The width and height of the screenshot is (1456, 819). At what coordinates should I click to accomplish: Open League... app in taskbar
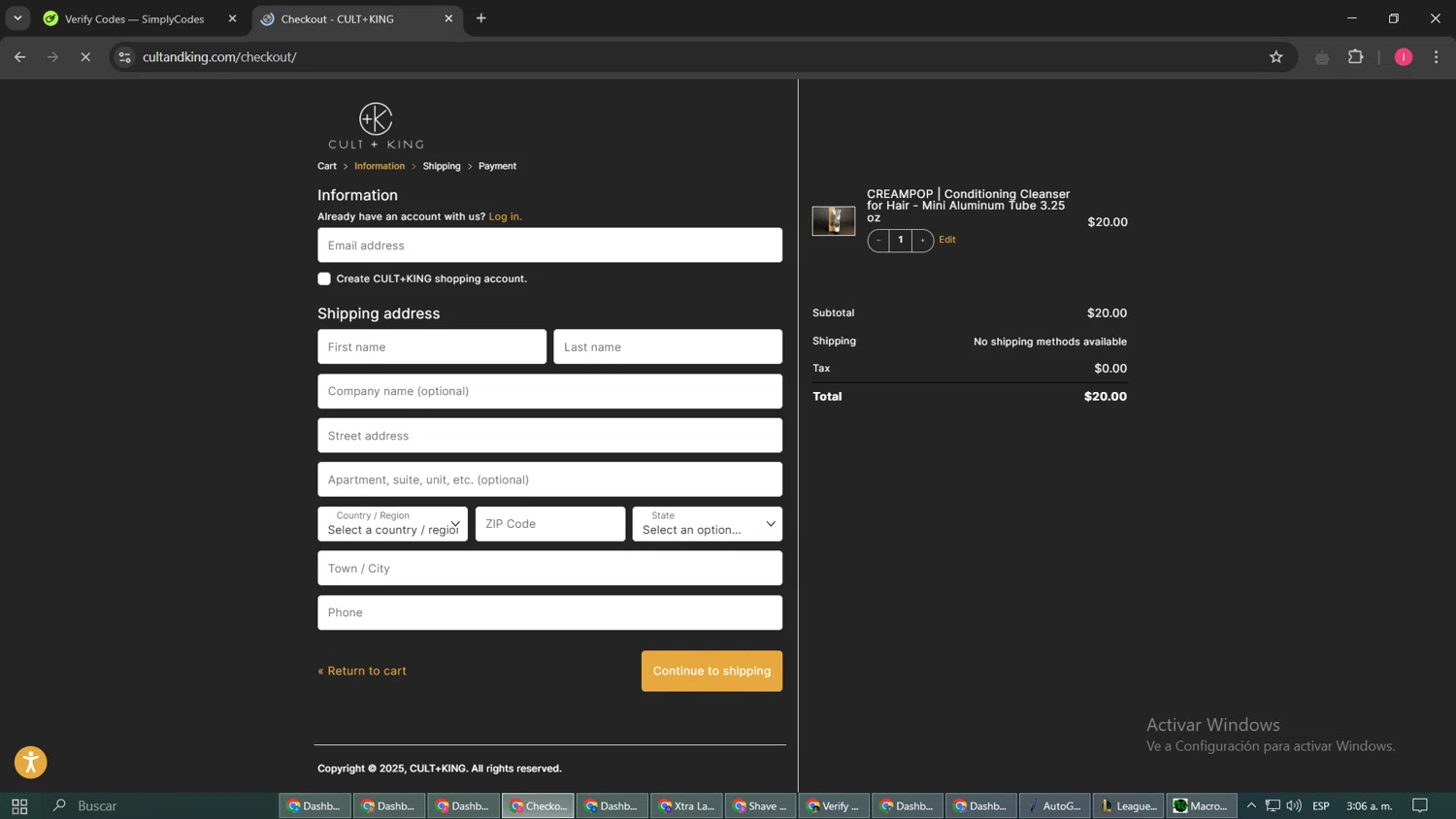point(1128,805)
